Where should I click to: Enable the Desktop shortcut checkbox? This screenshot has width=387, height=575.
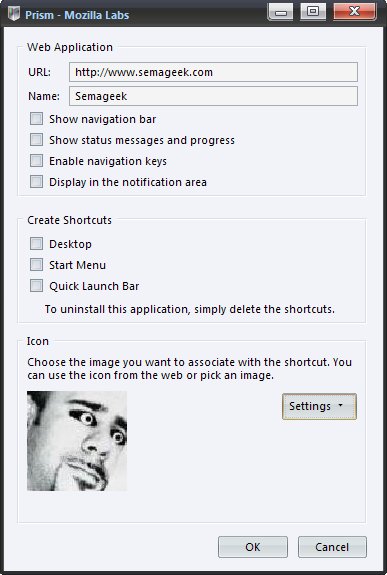tap(36, 243)
